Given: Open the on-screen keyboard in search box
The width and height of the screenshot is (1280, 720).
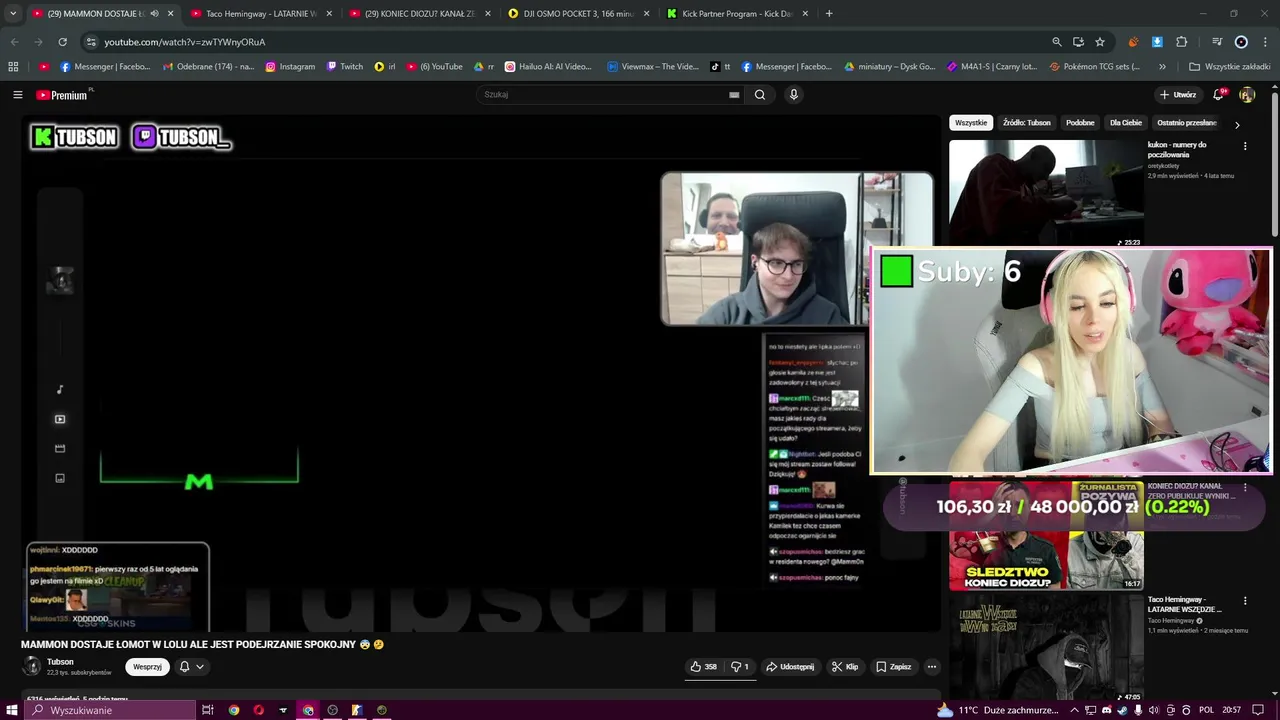Looking at the screenshot, I should click(734, 95).
